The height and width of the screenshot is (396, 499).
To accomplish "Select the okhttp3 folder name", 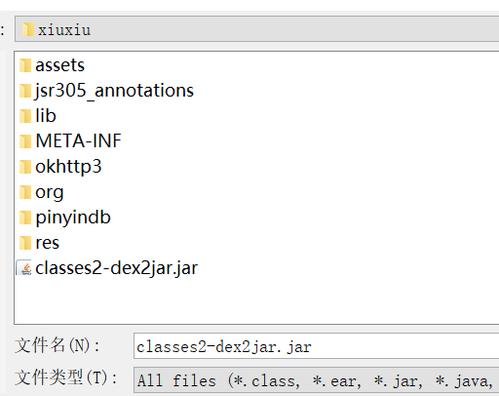I will coord(68,167).
